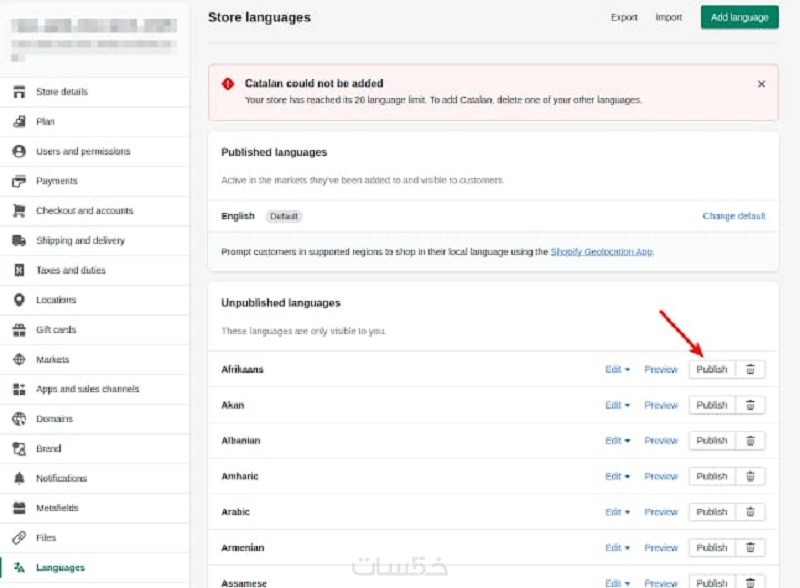
Task: Click the Shipping and delivery truck icon
Action: [18, 241]
